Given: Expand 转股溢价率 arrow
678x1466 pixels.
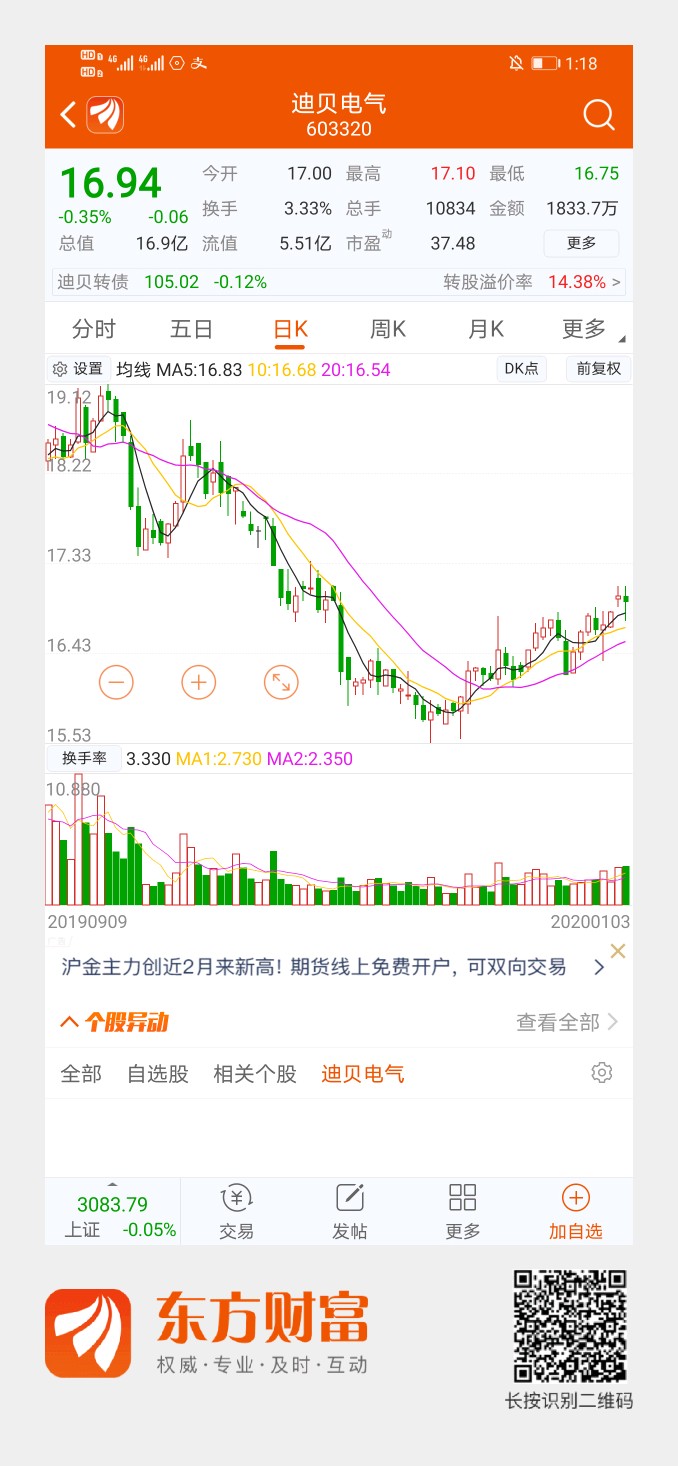Looking at the screenshot, I should (x=616, y=282).
